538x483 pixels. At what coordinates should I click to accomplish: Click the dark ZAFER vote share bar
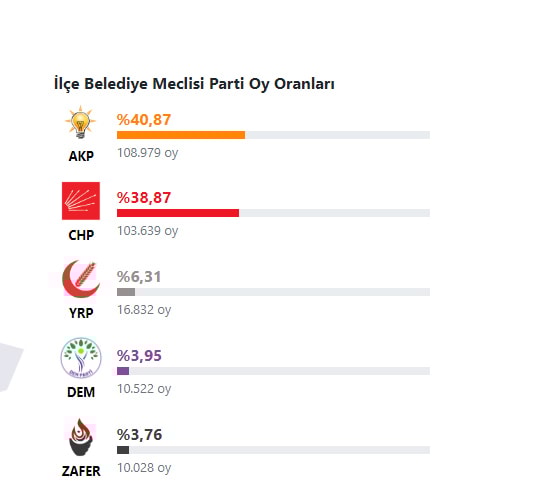point(123,450)
